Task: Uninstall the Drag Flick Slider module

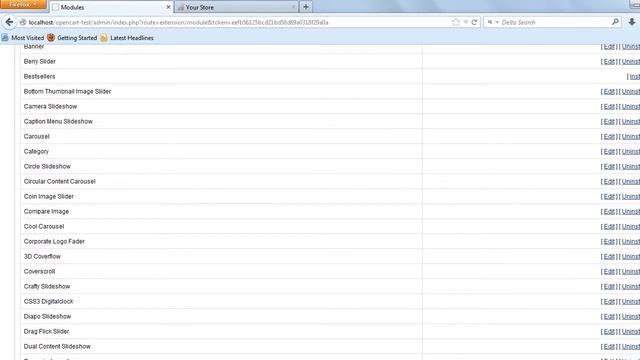Action: coord(631,331)
